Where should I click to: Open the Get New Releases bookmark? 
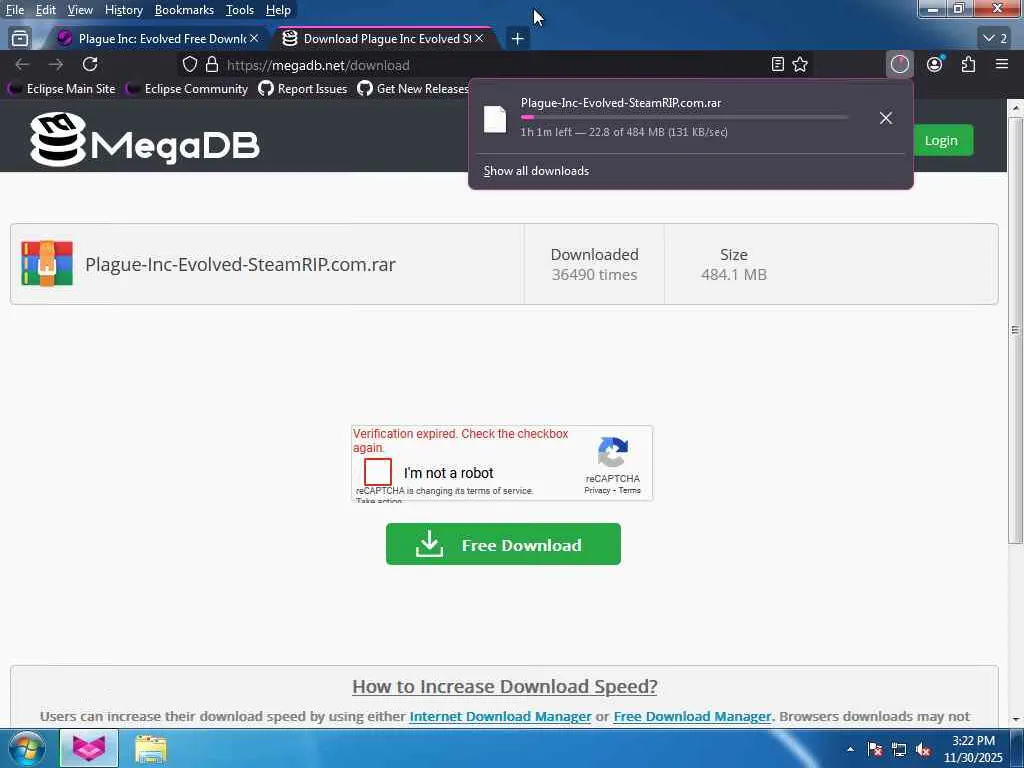click(413, 89)
